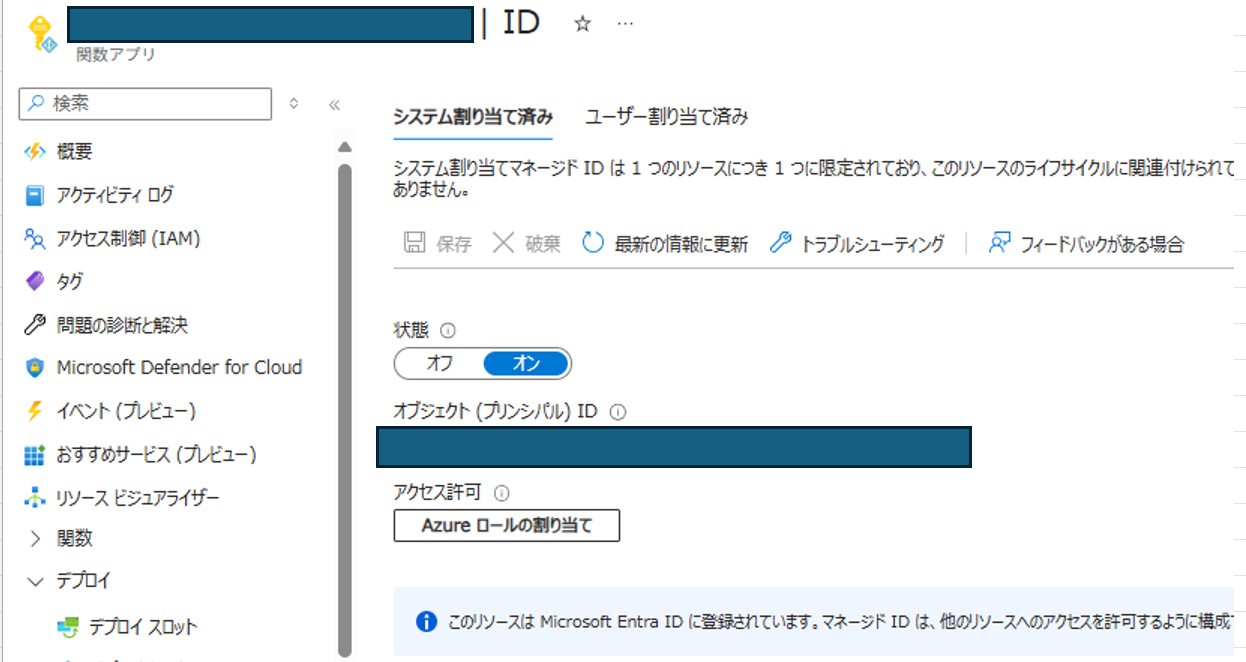This screenshot has width=1246, height=662.
Task: Click the 検索 input field
Action: coord(146,103)
